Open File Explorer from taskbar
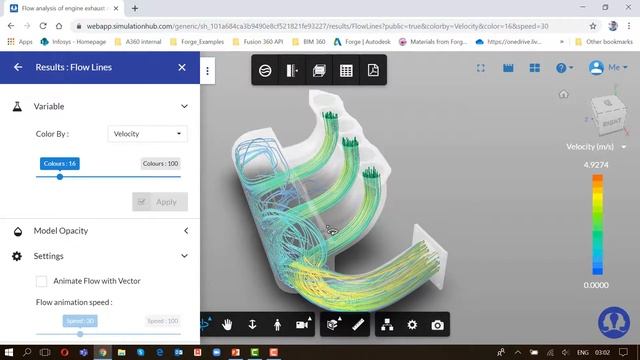Screen dimensions: 640x360 coord(122,352)
